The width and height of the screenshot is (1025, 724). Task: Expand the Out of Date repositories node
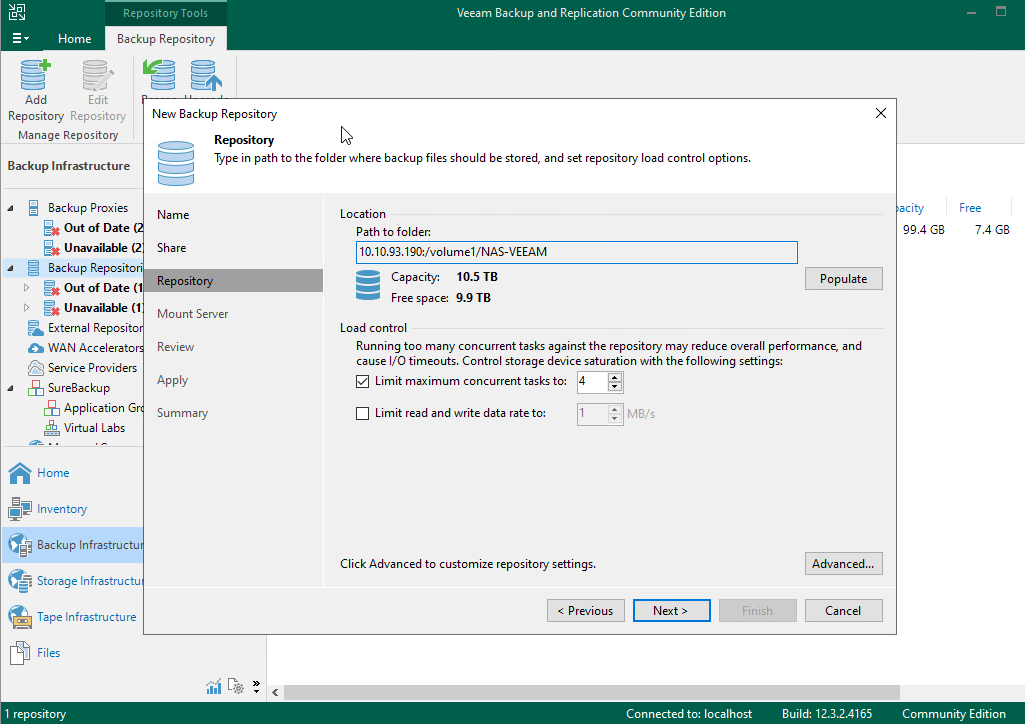[27, 288]
